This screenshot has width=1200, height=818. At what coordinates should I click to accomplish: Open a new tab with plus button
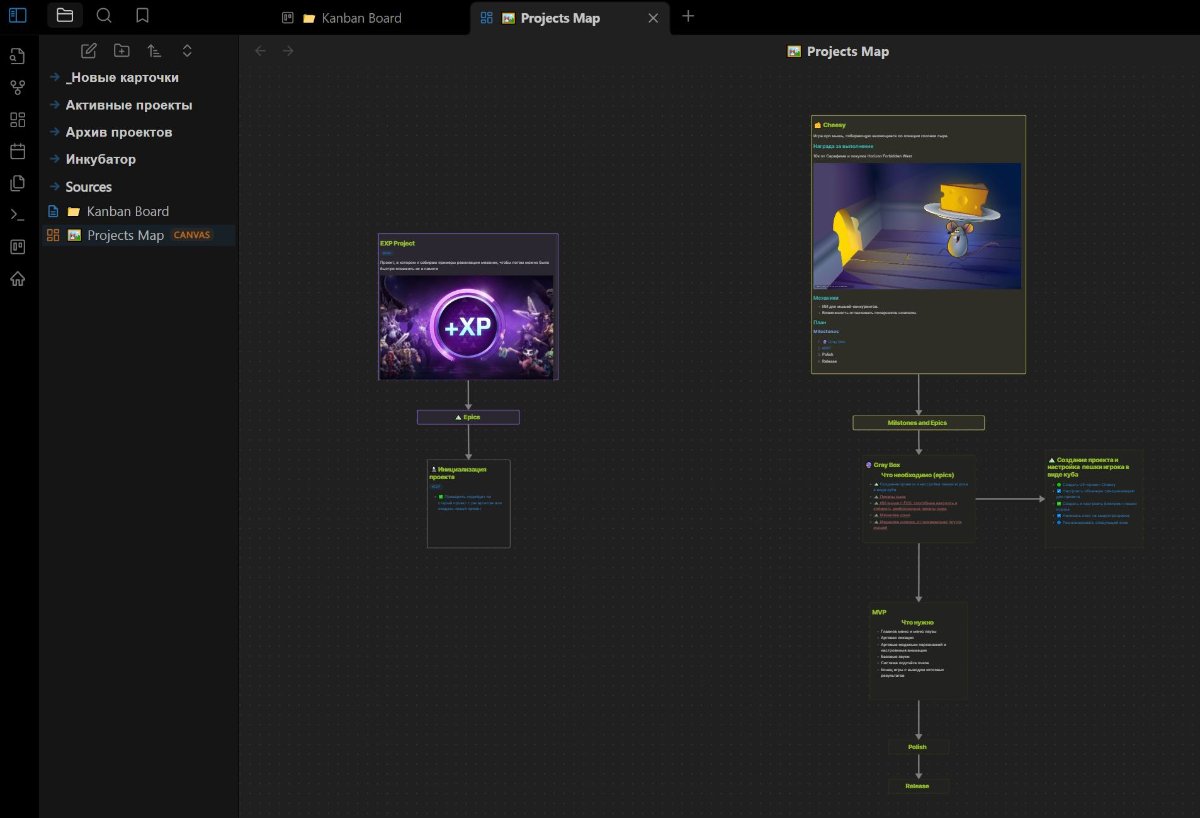pyautogui.click(x=688, y=16)
